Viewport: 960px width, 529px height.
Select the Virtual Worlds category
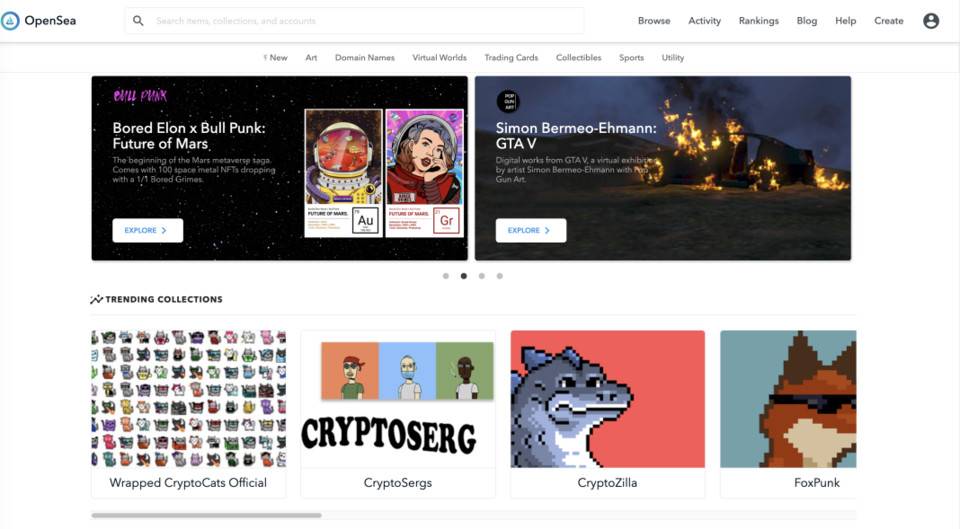click(439, 58)
